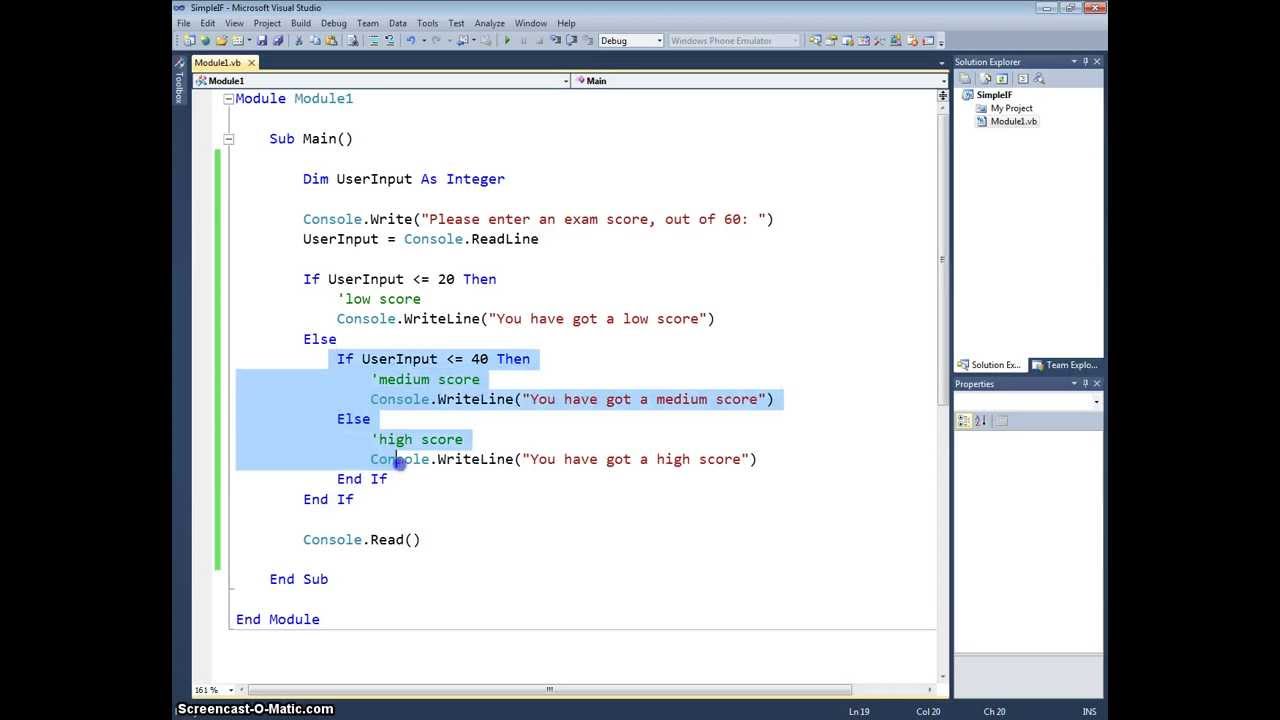This screenshot has width=1280, height=720.
Task: Click the New Project toolbar icon
Action: pyautogui.click(x=188, y=41)
